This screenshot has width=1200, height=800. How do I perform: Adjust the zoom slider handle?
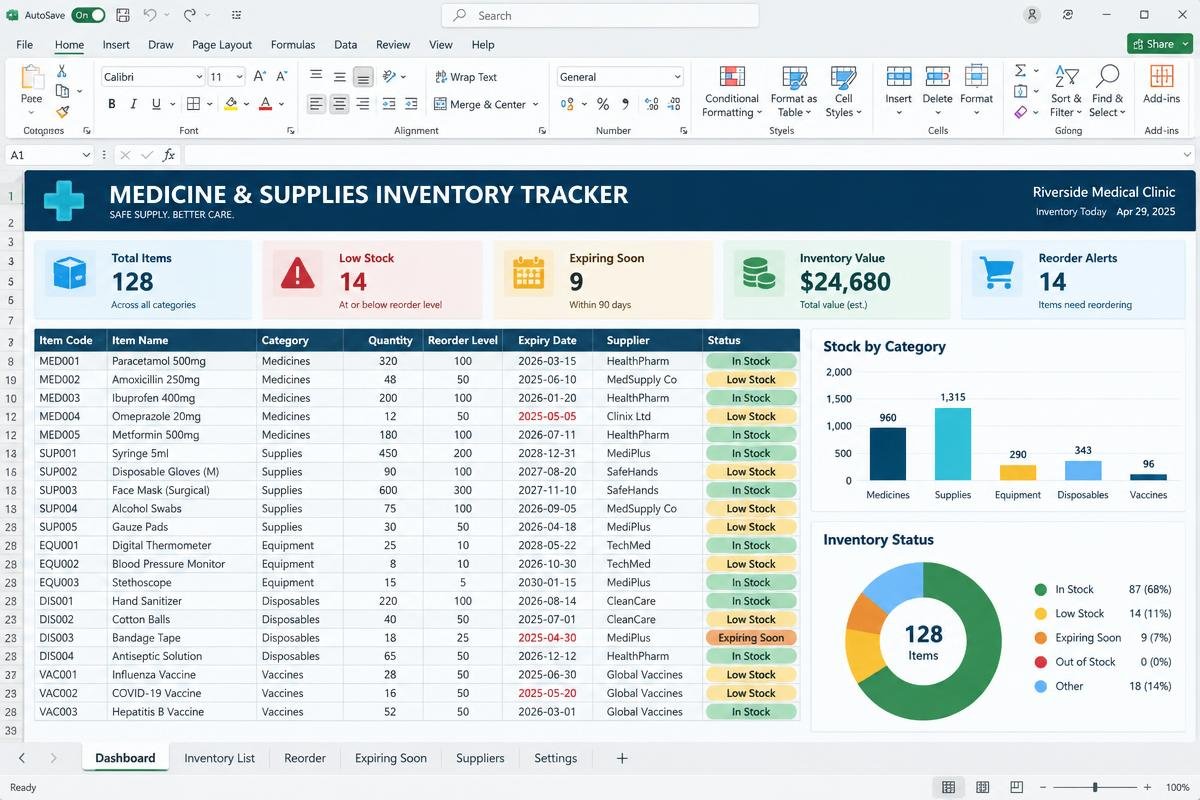(1096, 788)
